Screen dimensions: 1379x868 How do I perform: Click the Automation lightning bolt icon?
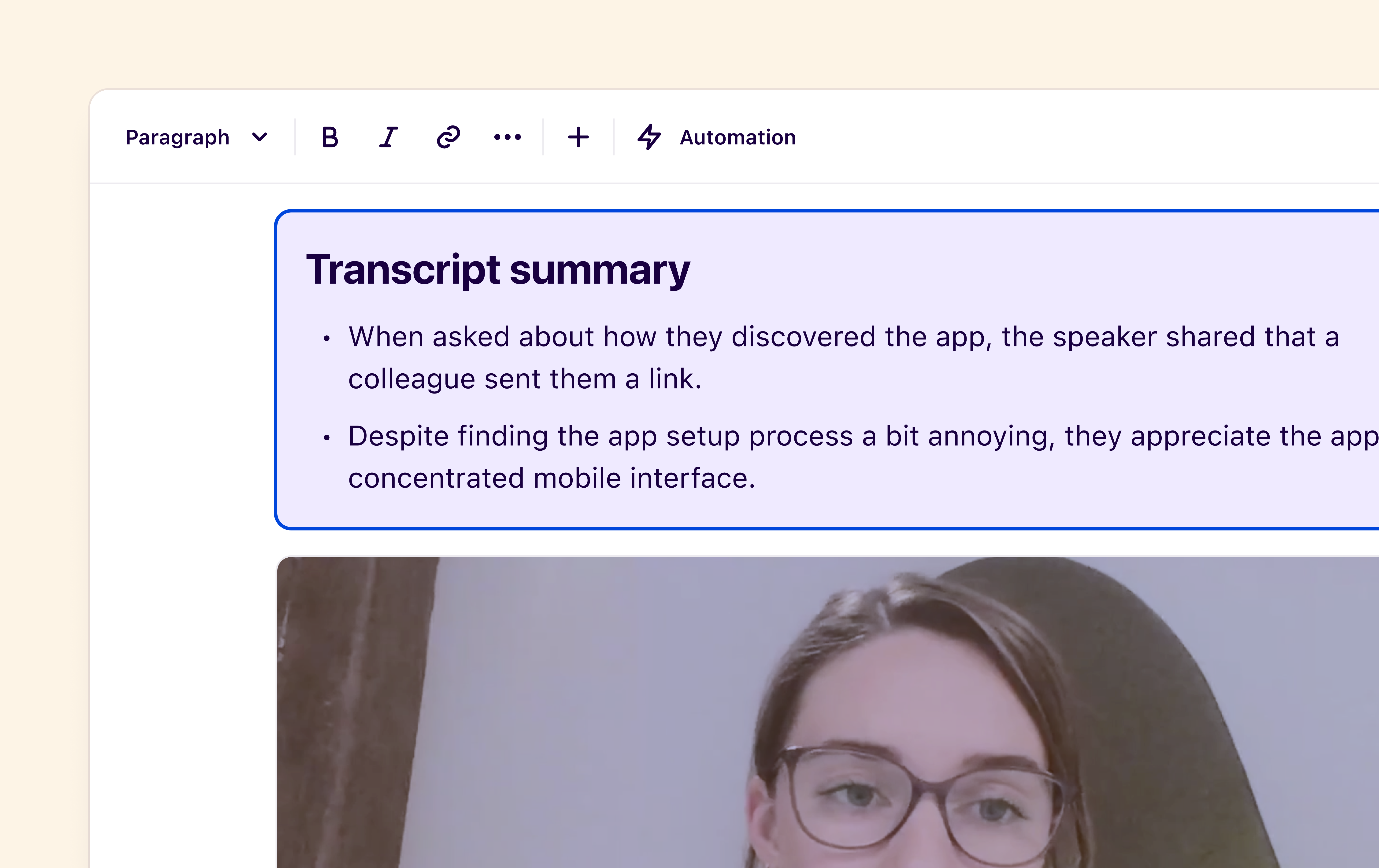tap(649, 137)
